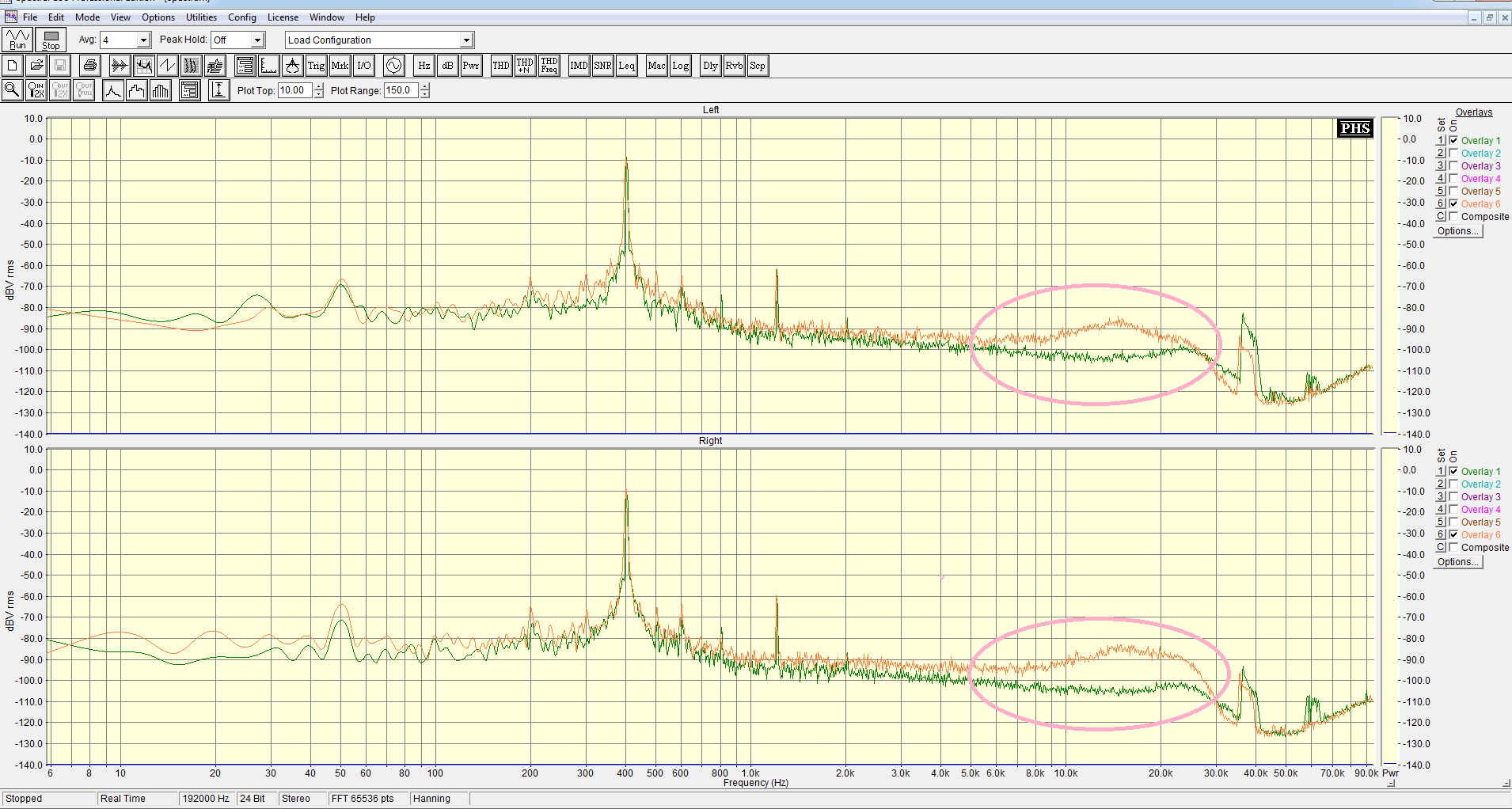Image resolution: width=1512 pixels, height=809 pixels.
Task: Select the THD+N measurement tool
Action: click(525, 66)
